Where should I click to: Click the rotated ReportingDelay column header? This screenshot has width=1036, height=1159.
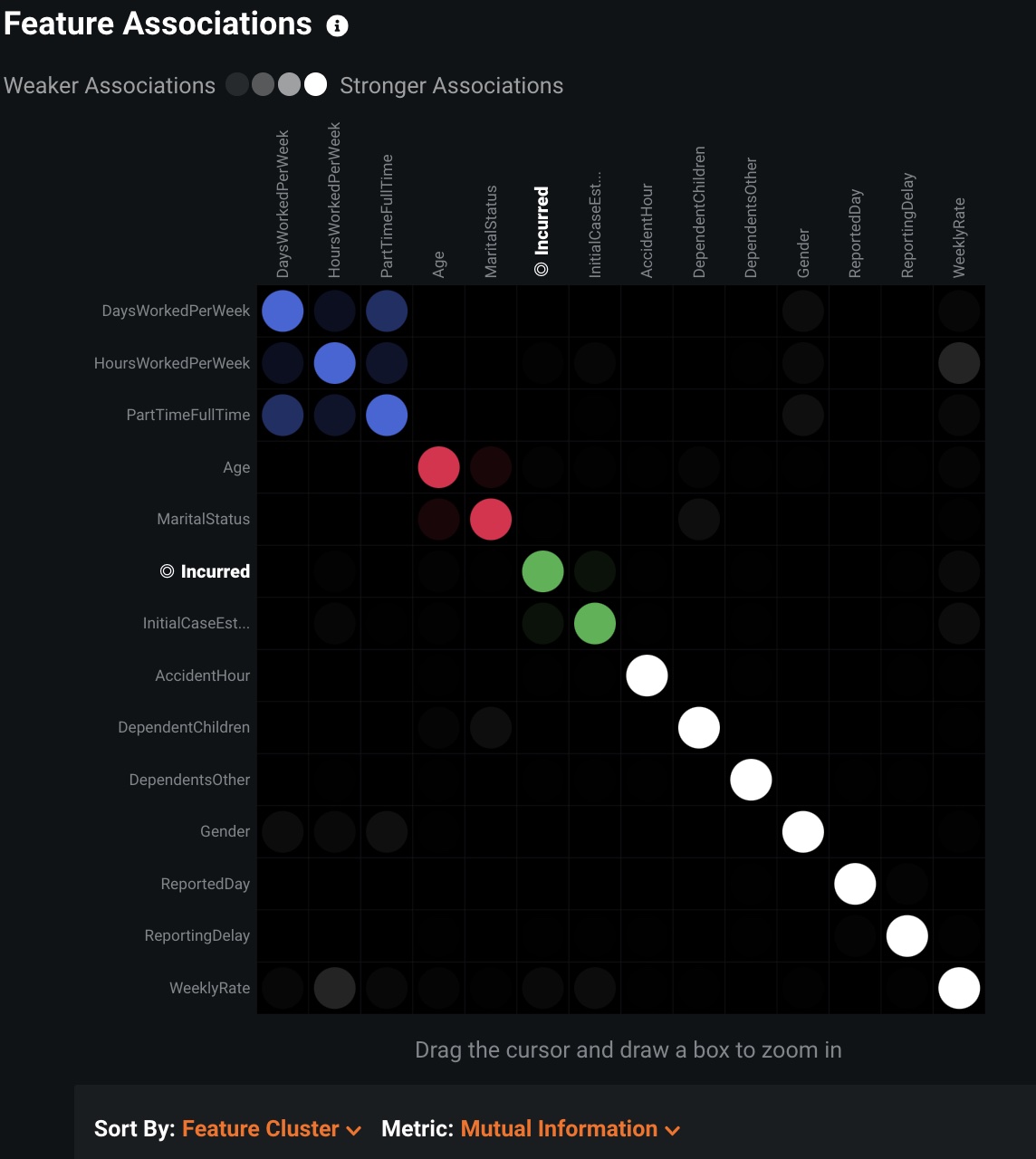pos(907,225)
